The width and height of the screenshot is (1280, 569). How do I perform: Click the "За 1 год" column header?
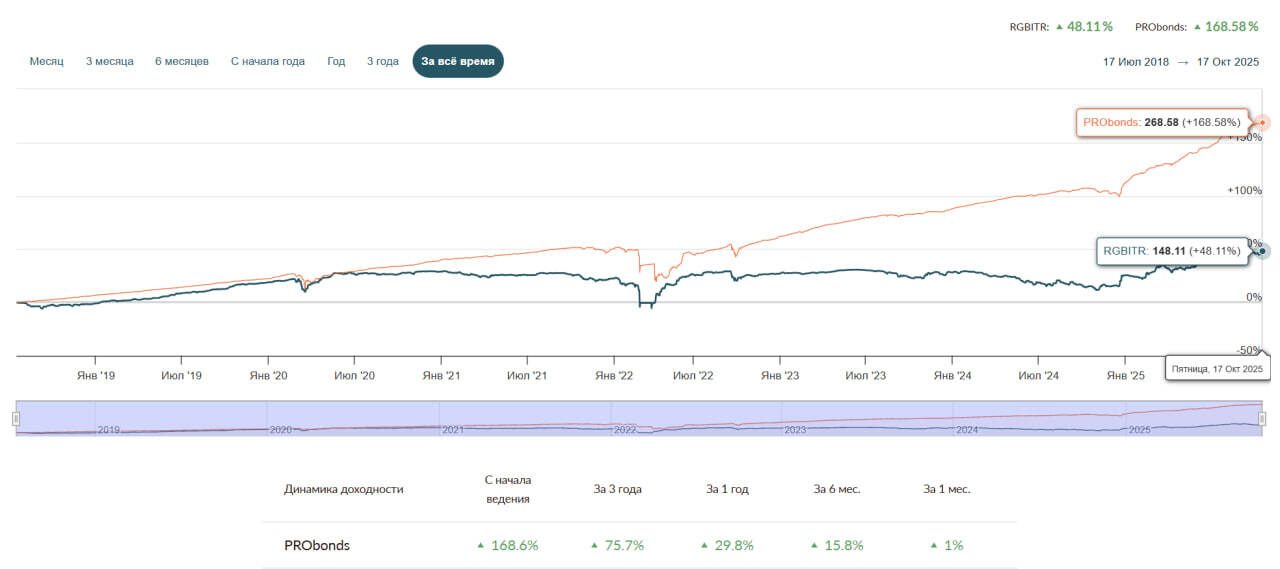[727, 489]
